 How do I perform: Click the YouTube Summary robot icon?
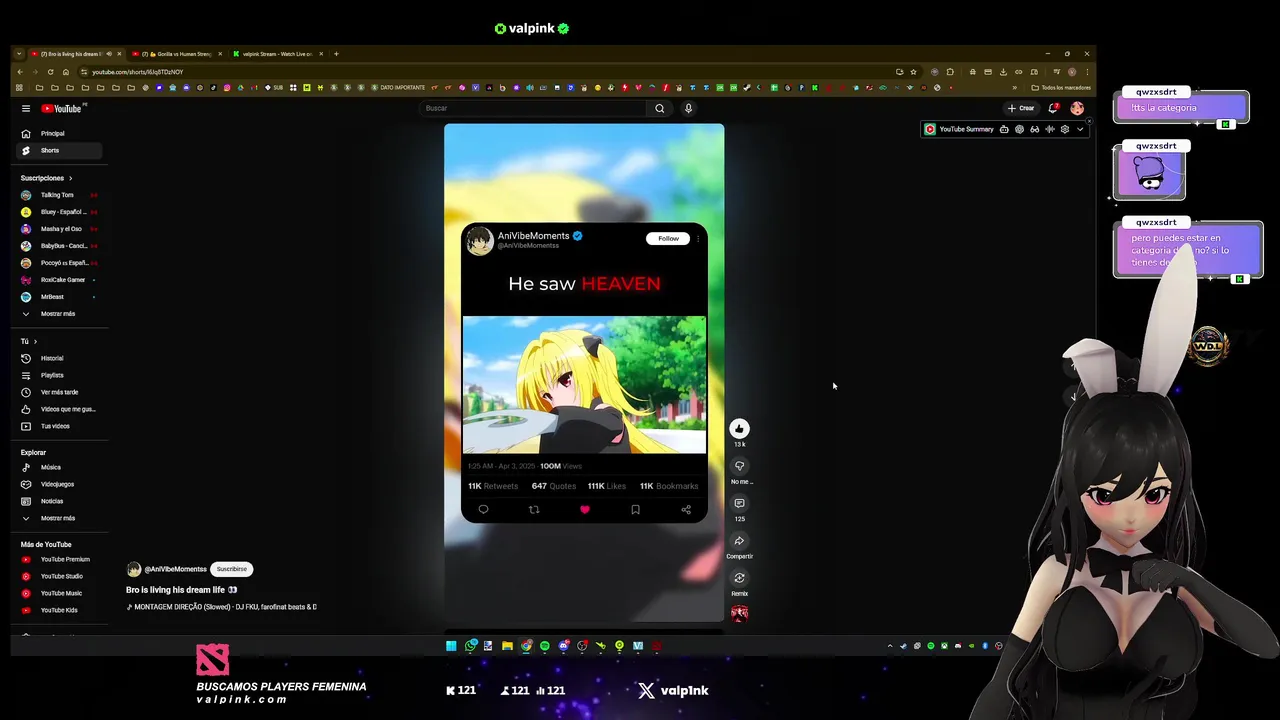pyautogui.click(x=1004, y=129)
